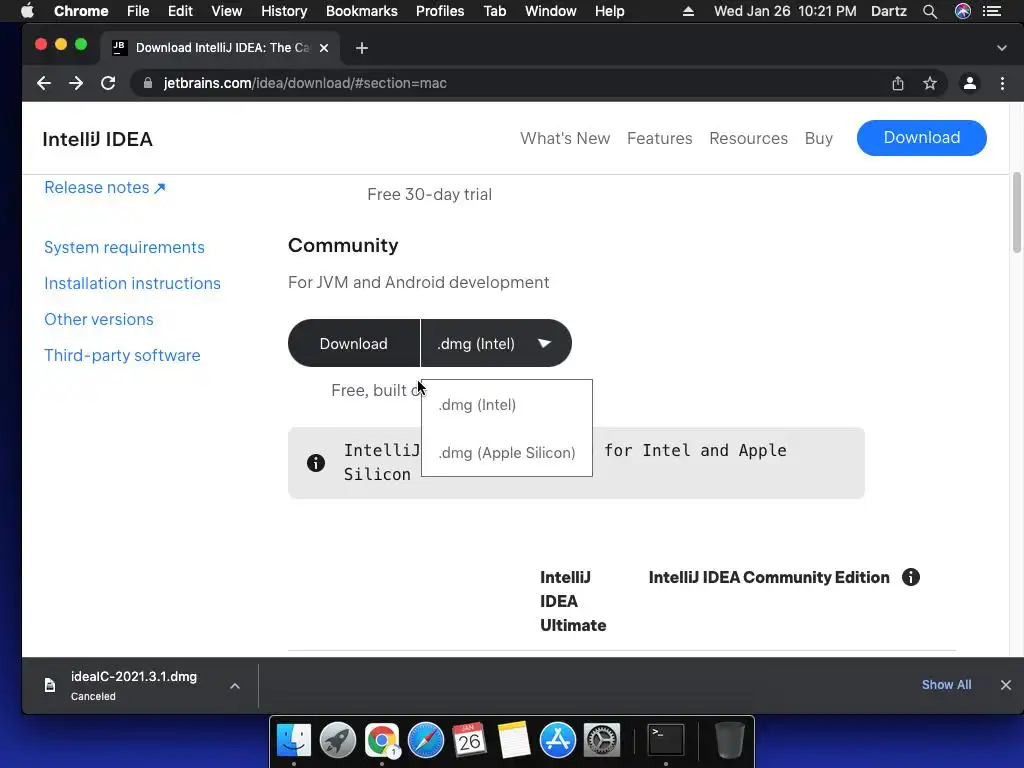The image size is (1024, 768).
Task: Select .dmg (Intel) from the dropdown list
Action: tap(477, 405)
